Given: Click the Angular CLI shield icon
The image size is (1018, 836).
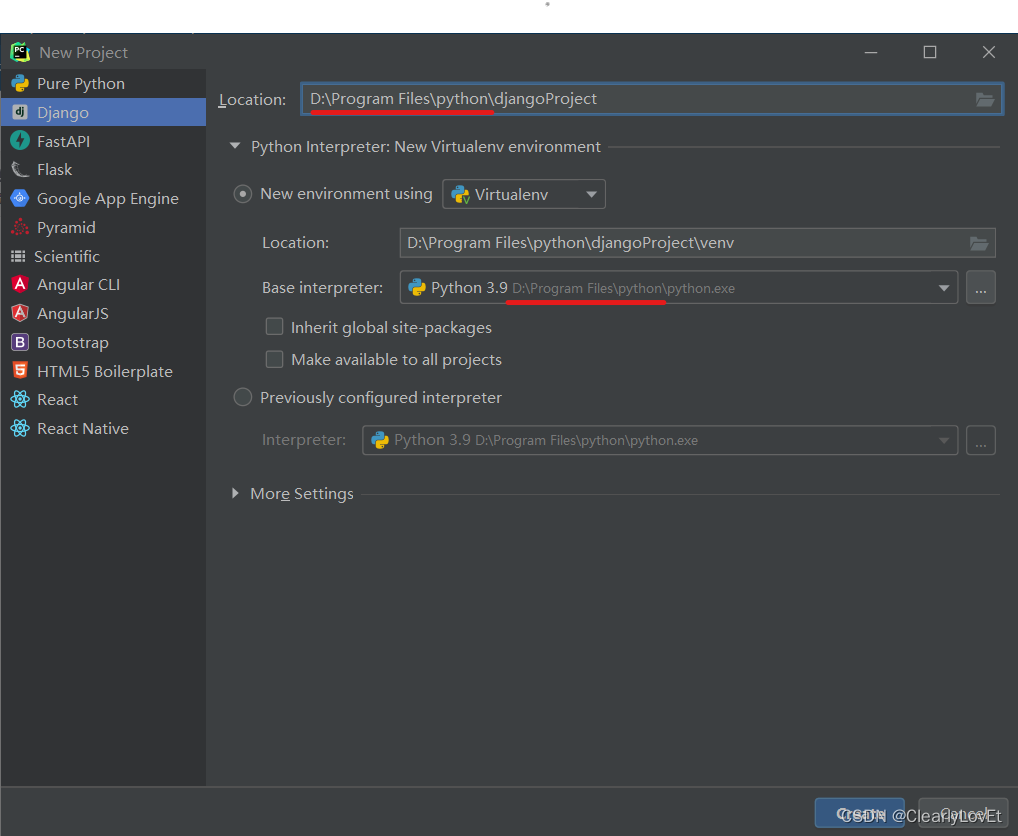Looking at the screenshot, I should pos(20,284).
